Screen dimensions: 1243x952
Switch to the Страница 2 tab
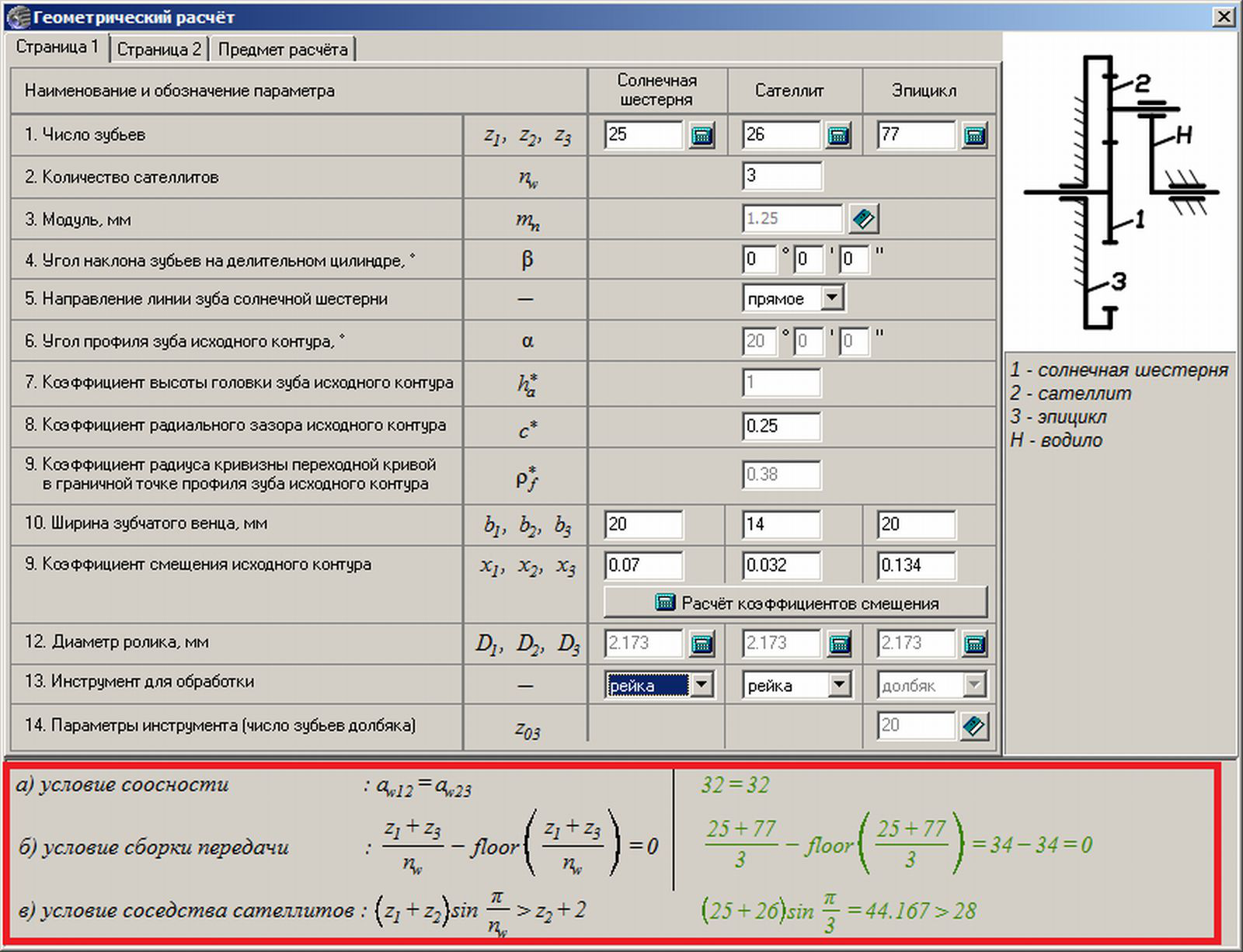[159, 50]
